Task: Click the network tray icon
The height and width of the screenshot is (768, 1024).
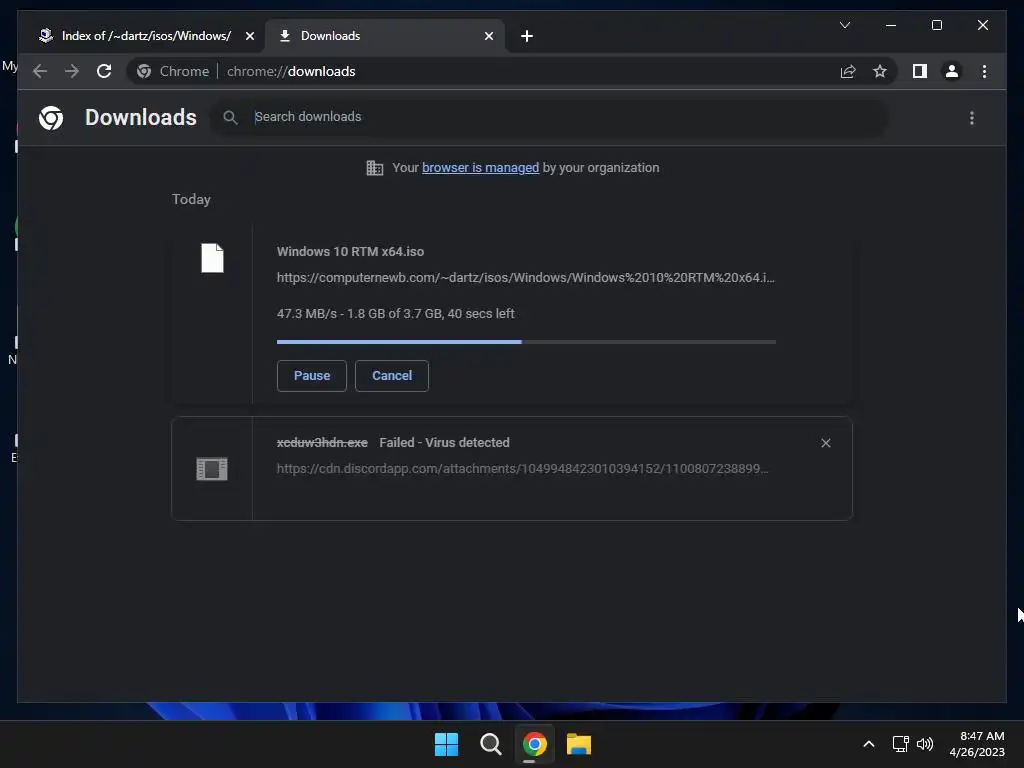Action: 901,744
